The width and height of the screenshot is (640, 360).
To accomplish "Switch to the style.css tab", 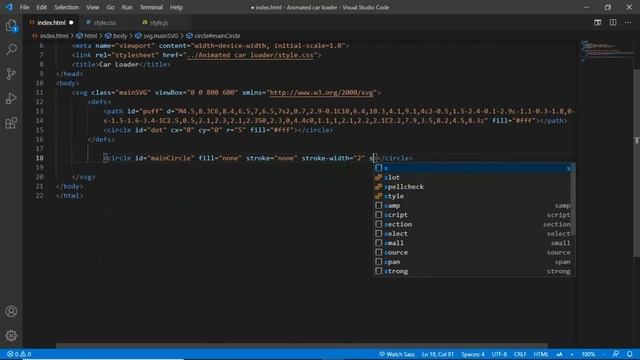I will tap(104, 23).
